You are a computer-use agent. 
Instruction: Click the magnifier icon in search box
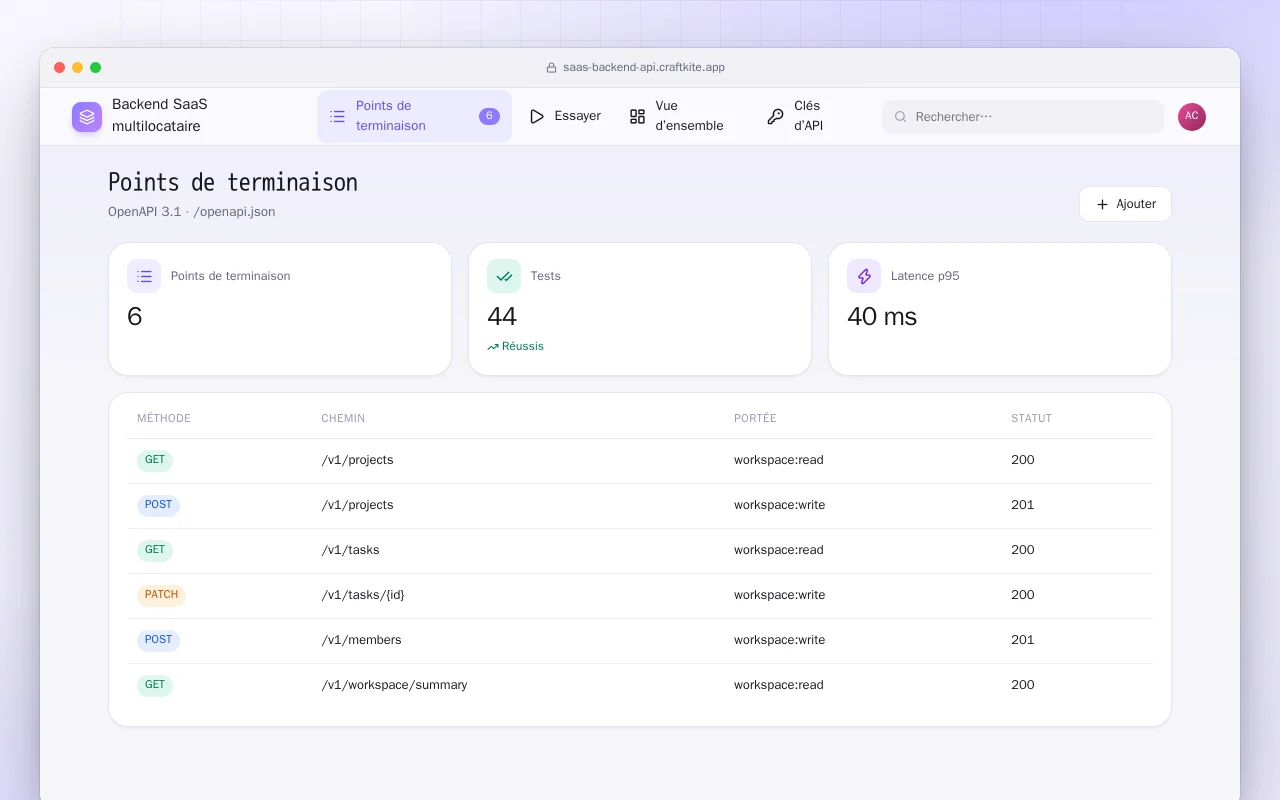tap(901, 117)
